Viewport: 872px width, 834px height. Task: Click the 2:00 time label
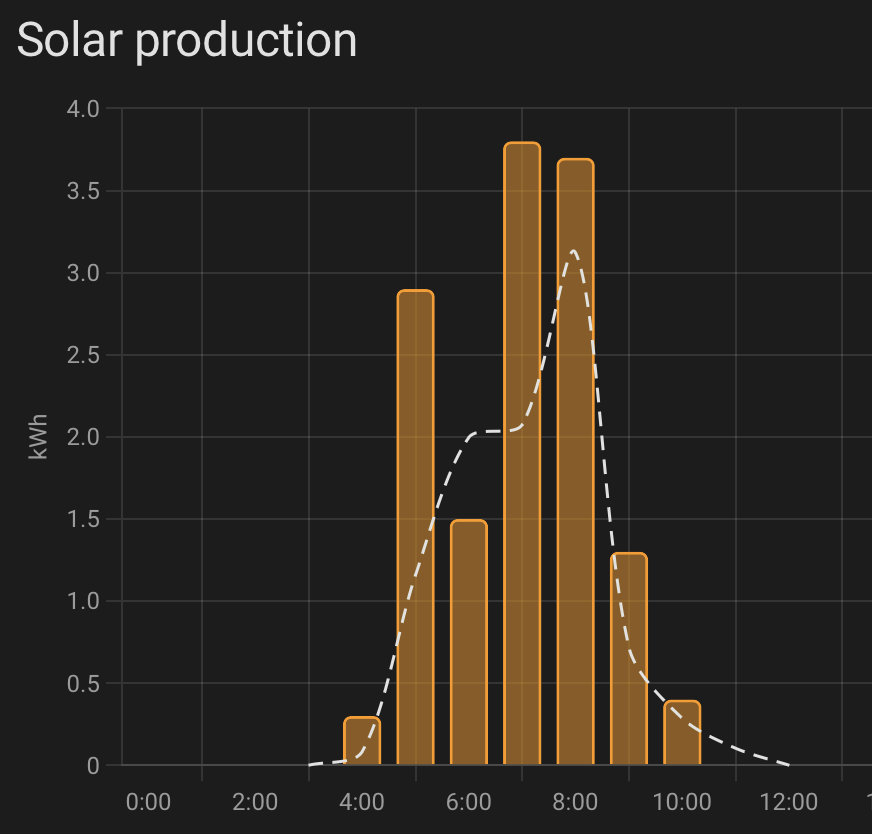pos(255,802)
